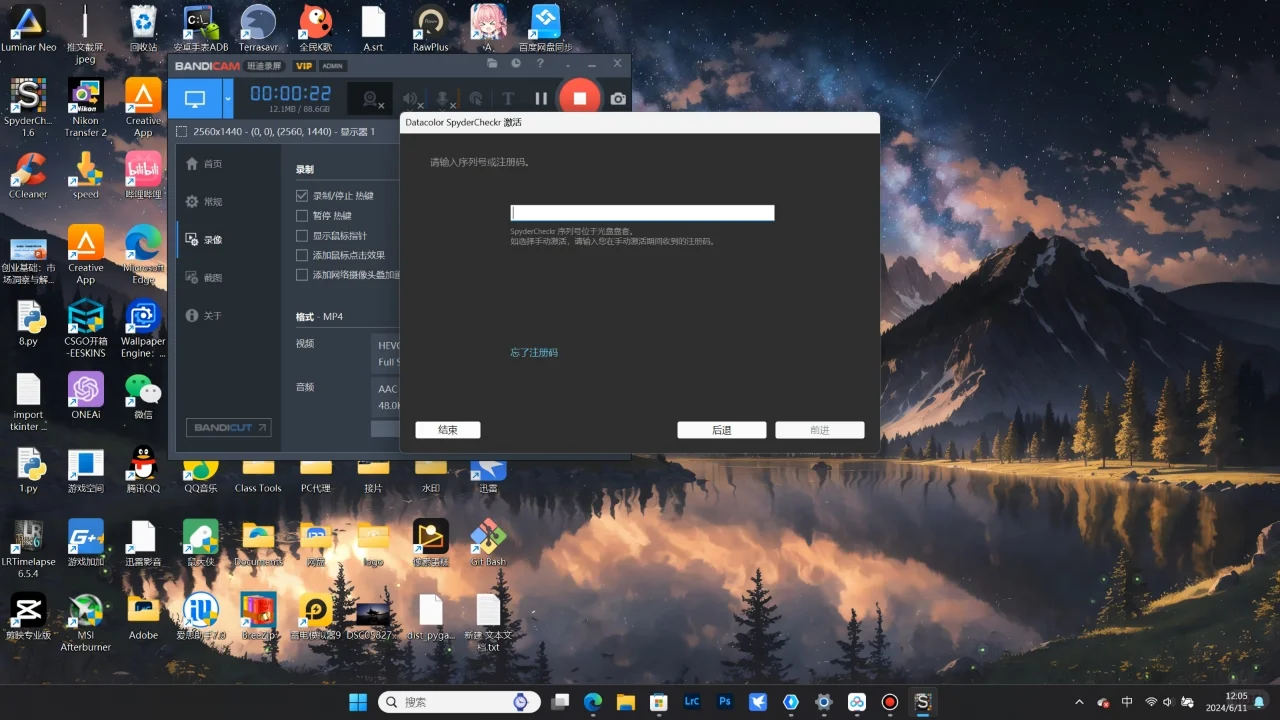Open Photoshop from the taskbar

click(x=726, y=702)
